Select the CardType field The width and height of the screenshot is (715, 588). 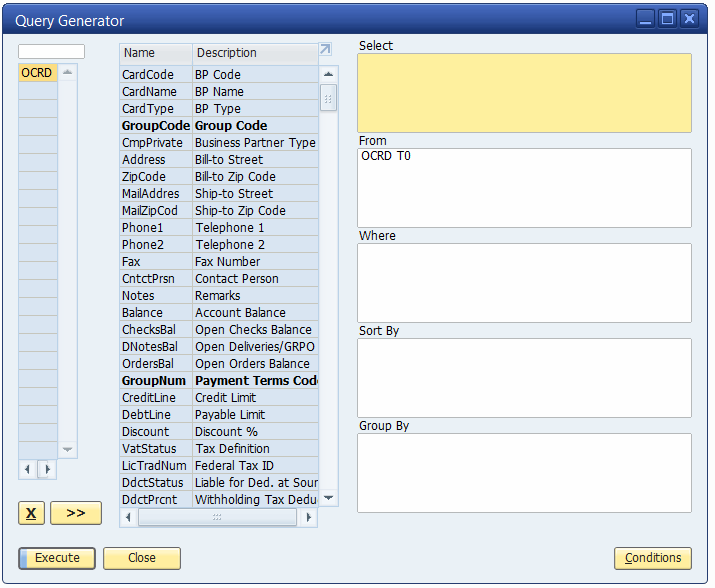(156, 109)
